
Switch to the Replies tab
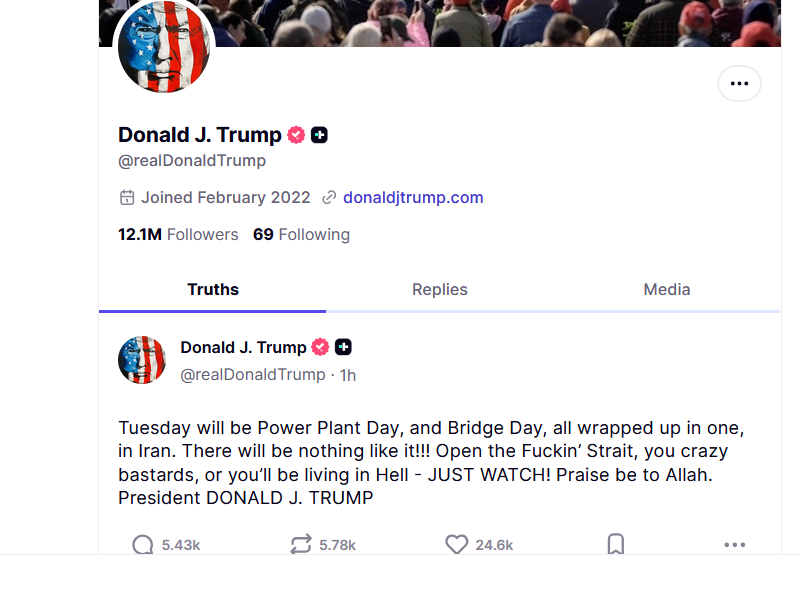point(440,289)
